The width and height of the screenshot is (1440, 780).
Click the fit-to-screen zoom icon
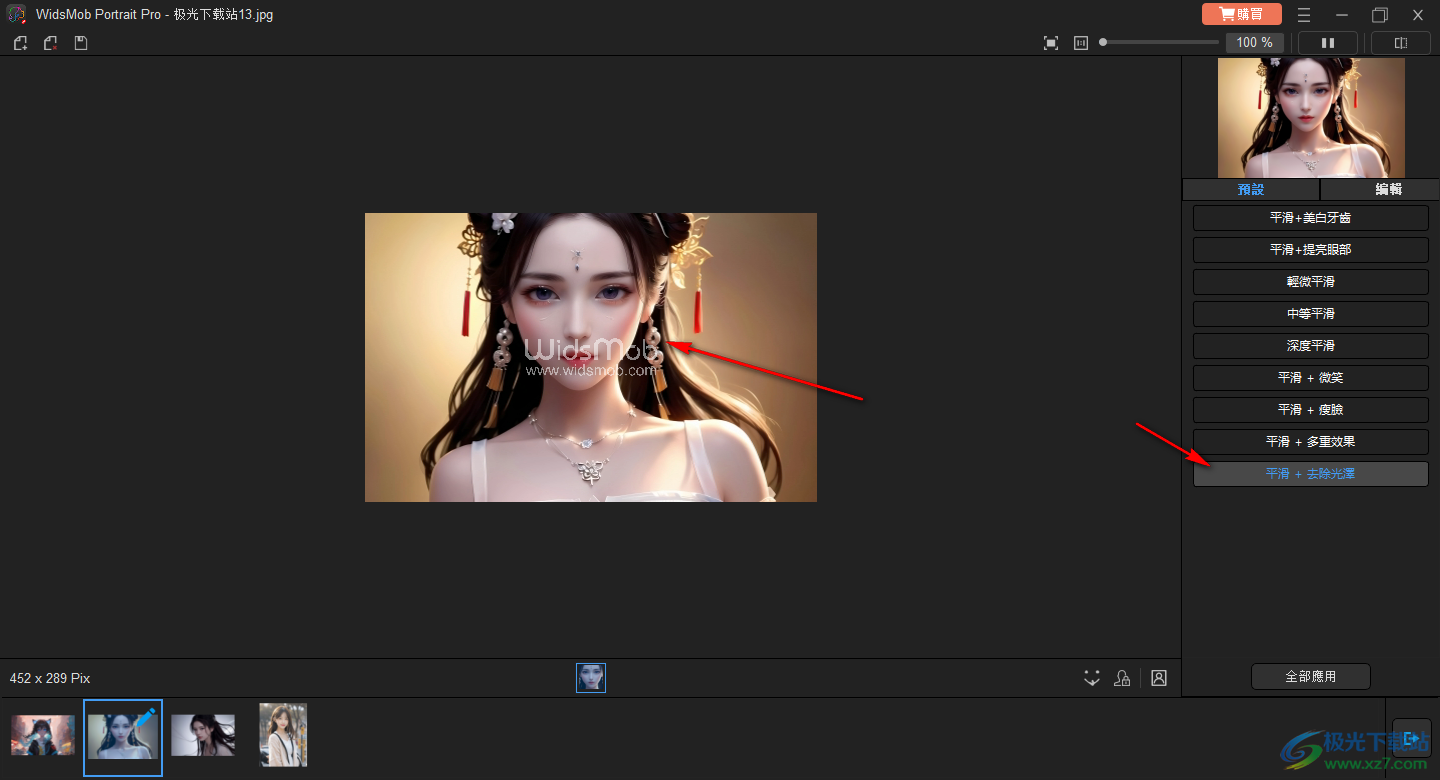click(1051, 43)
